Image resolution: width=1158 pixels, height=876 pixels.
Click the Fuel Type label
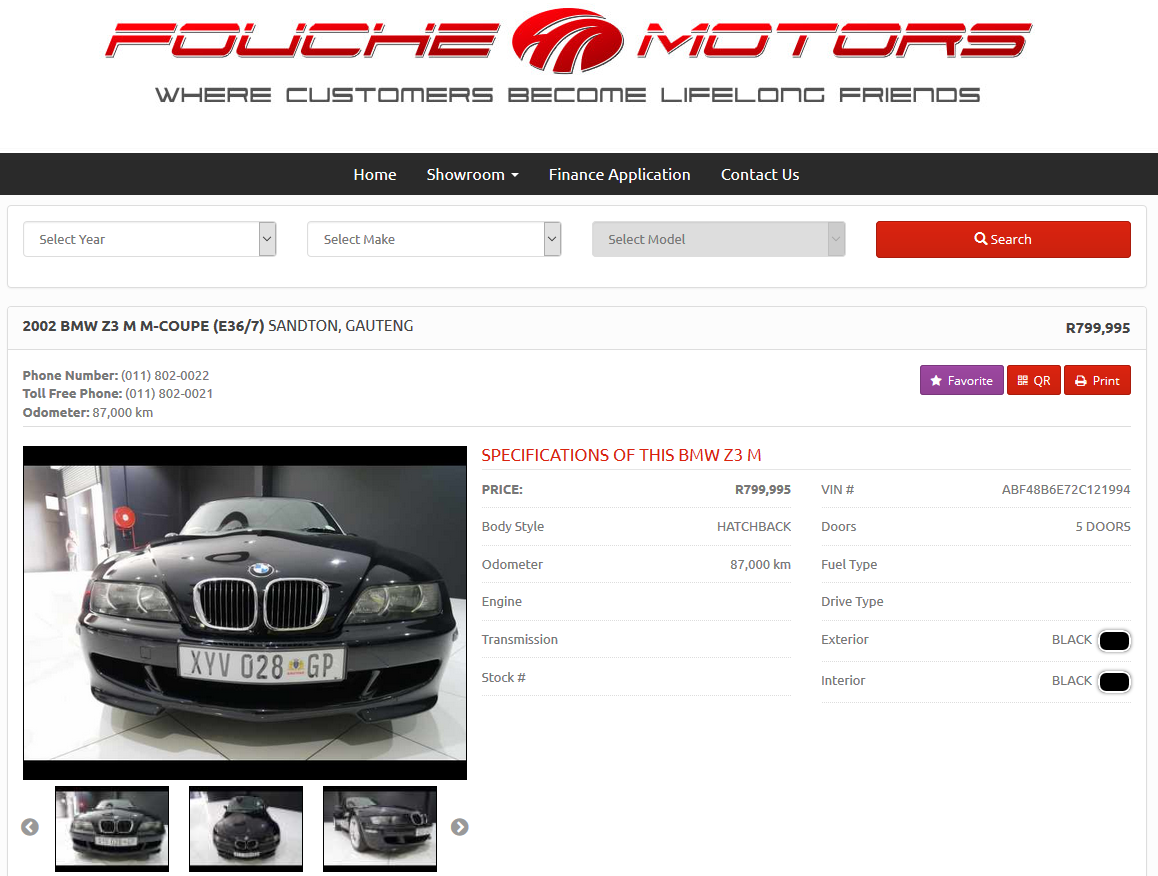pyautogui.click(x=849, y=564)
